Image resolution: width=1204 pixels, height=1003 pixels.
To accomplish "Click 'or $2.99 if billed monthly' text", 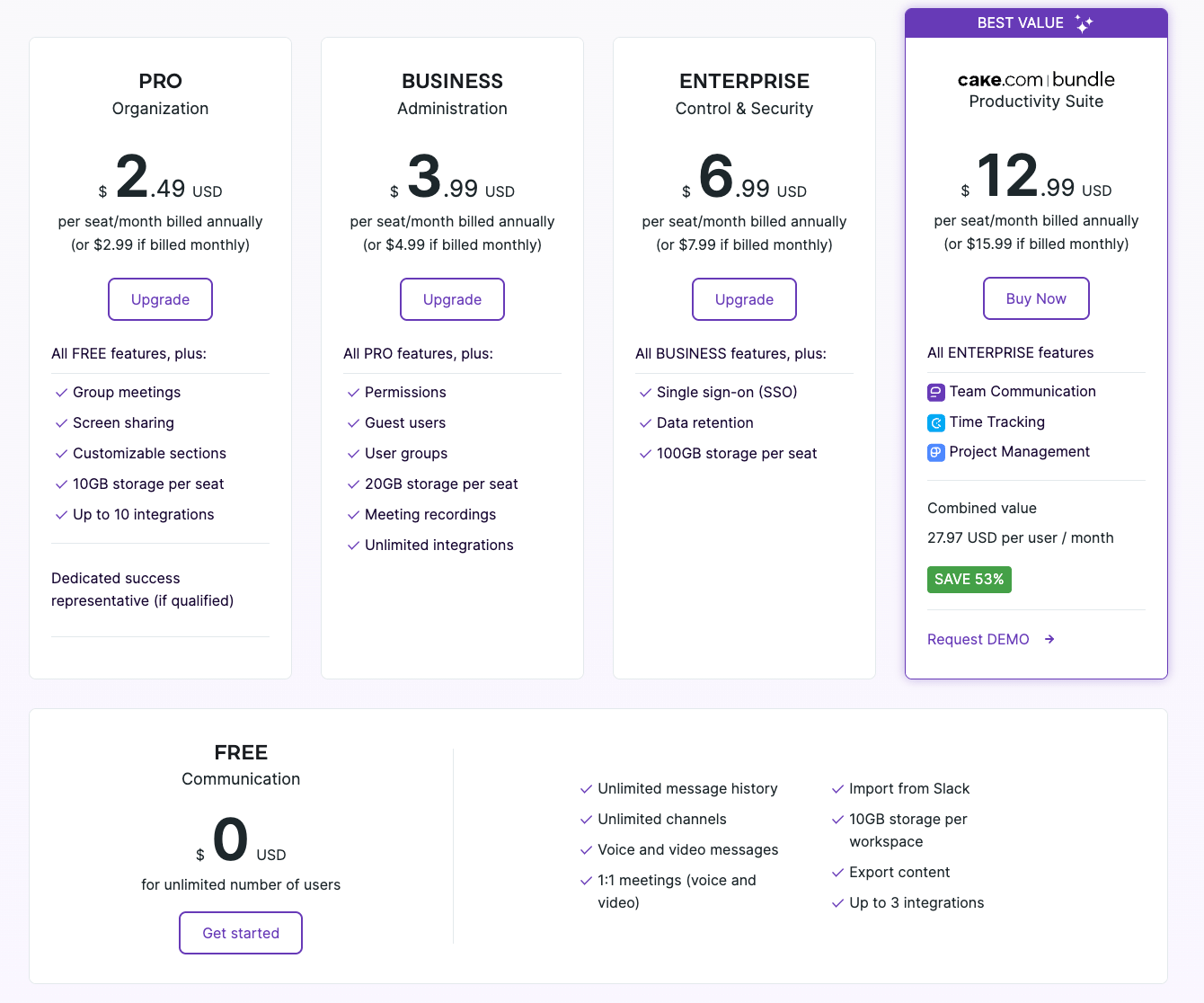I will click(x=160, y=245).
